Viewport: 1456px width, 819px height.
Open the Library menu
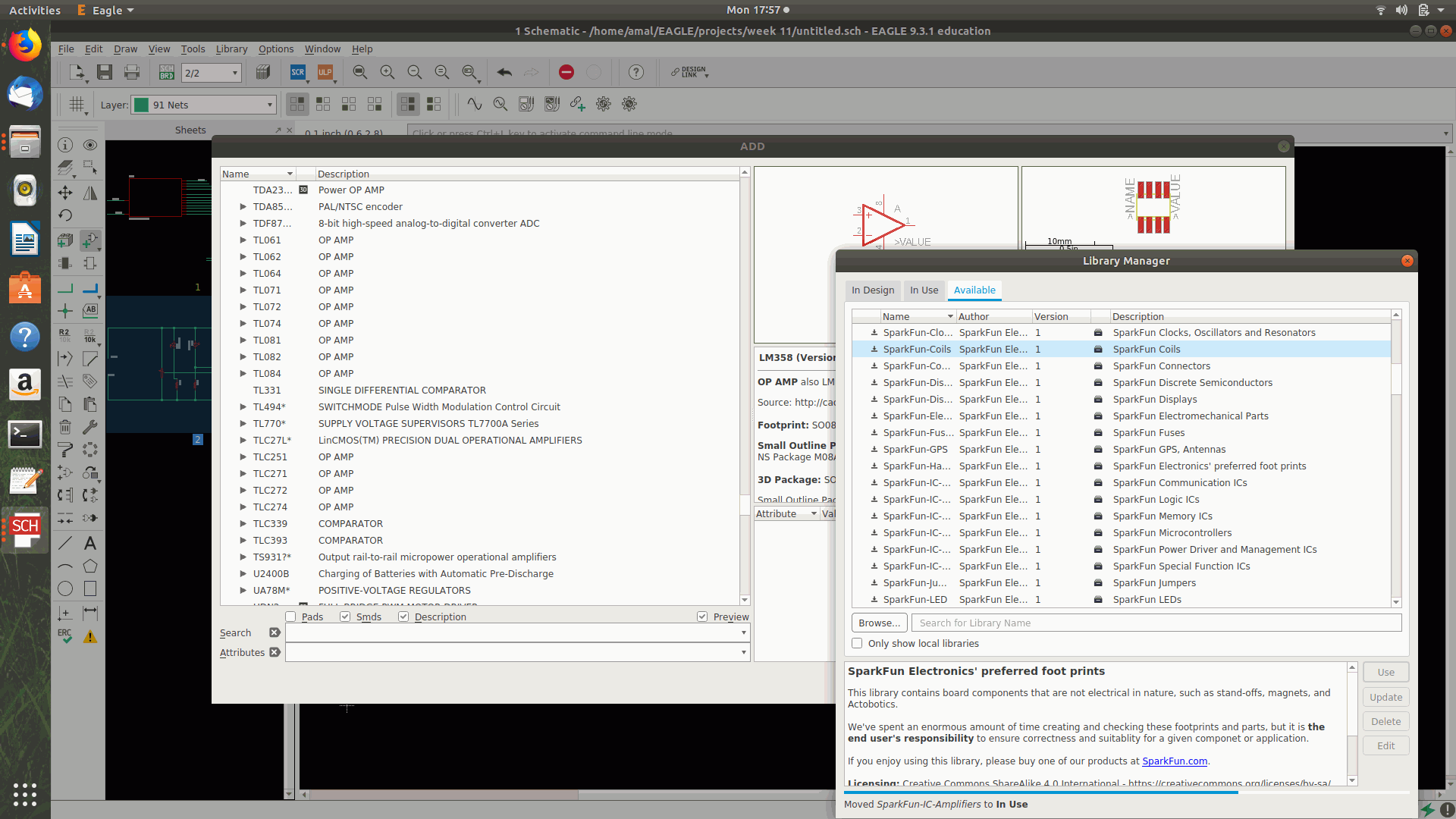(231, 49)
